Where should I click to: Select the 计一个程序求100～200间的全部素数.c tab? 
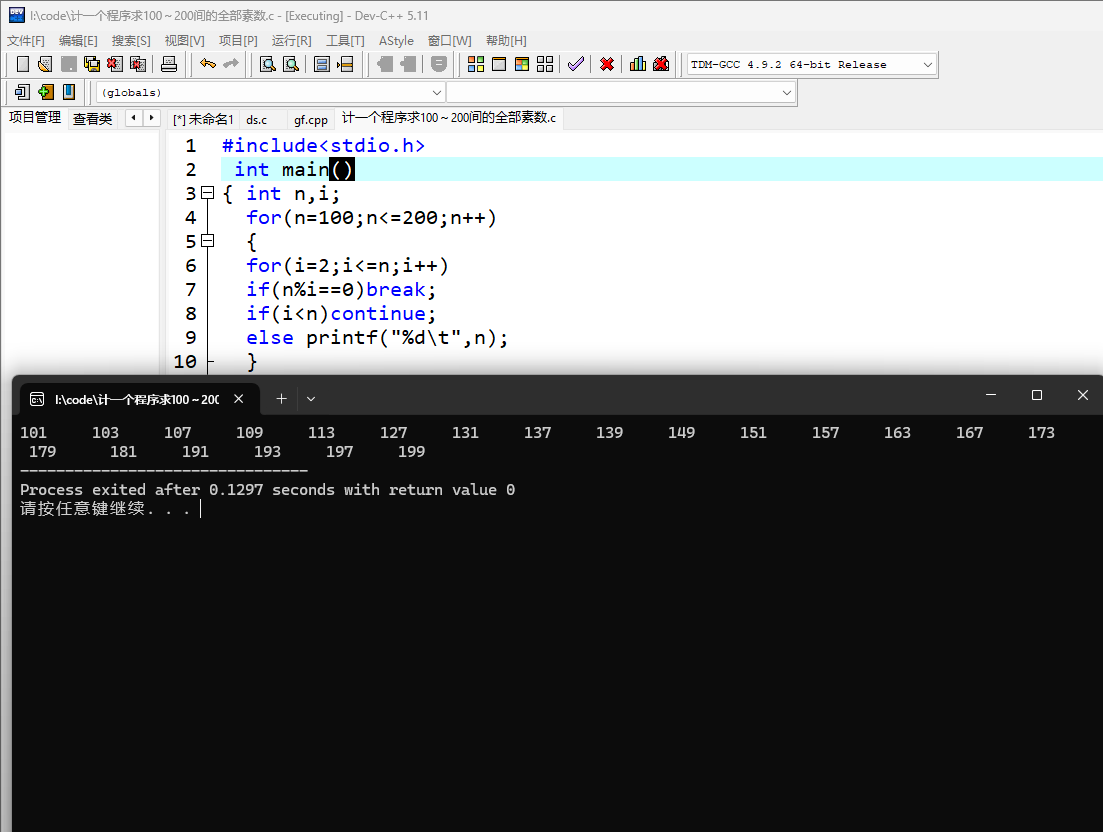coord(449,117)
